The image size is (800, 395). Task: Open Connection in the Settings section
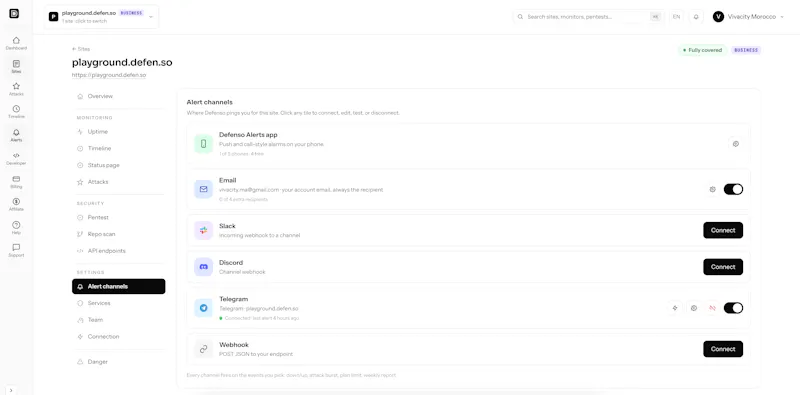(118, 337)
